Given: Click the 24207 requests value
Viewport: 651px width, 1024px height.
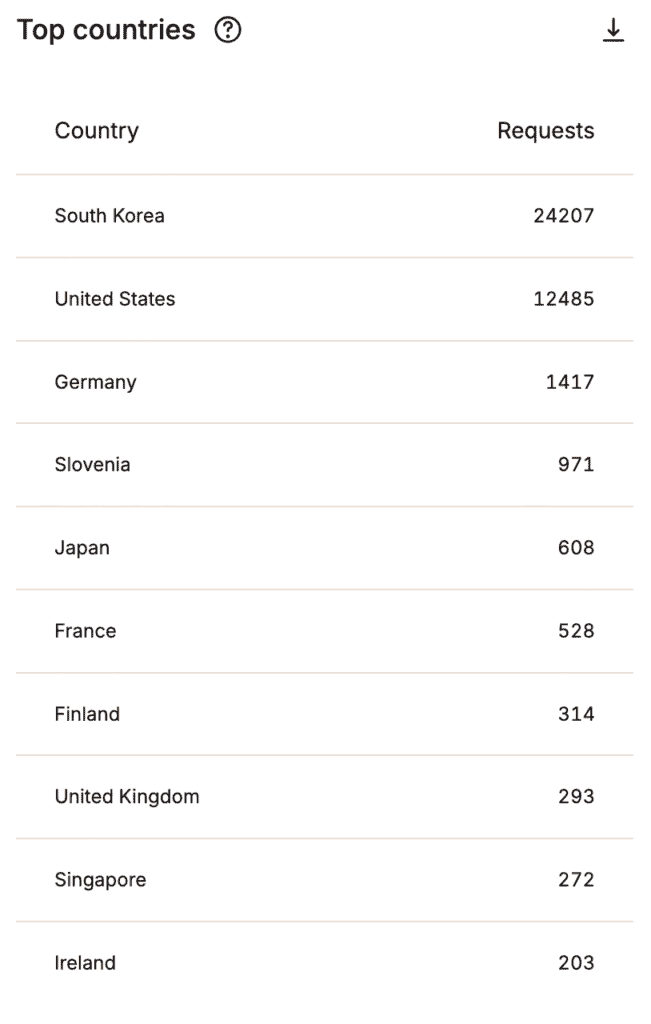Looking at the screenshot, I should 564,216.
